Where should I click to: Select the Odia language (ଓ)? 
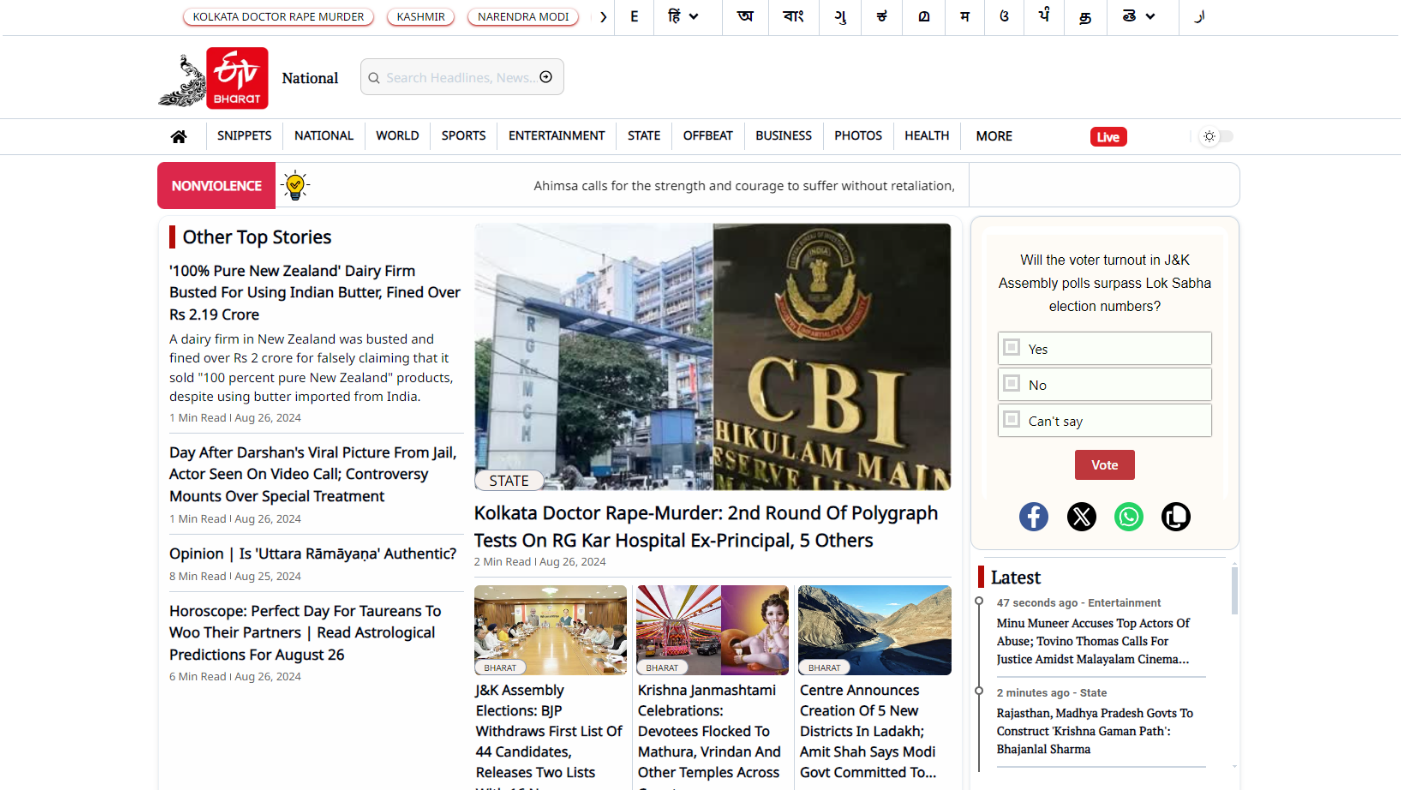click(1004, 17)
